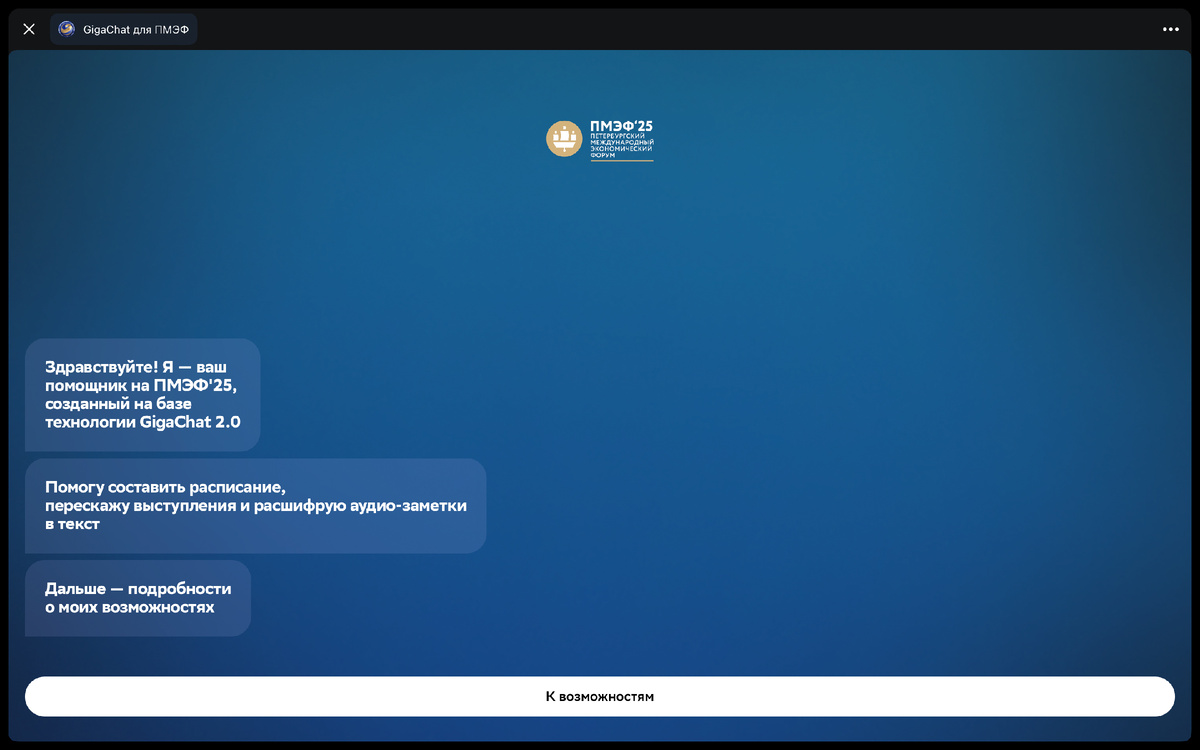The image size is (1200, 750).
Task: Click the GigaChat globe avatar icon
Action: [x=67, y=29]
